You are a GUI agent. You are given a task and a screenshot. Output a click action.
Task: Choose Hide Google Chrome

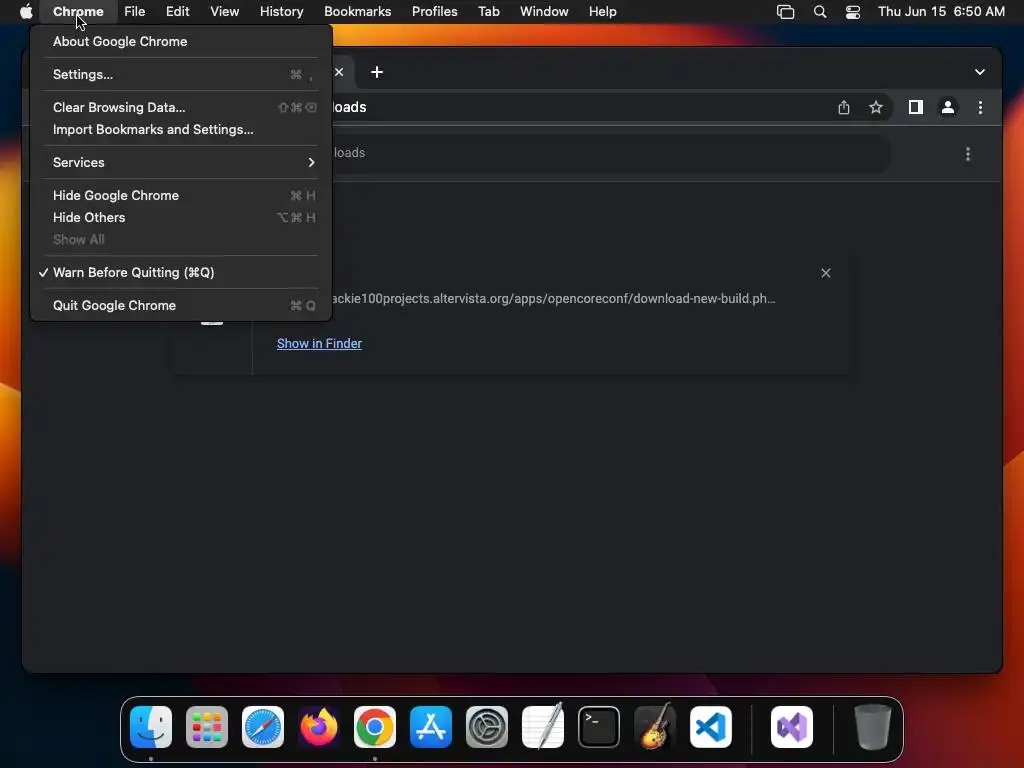pyautogui.click(x=181, y=195)
